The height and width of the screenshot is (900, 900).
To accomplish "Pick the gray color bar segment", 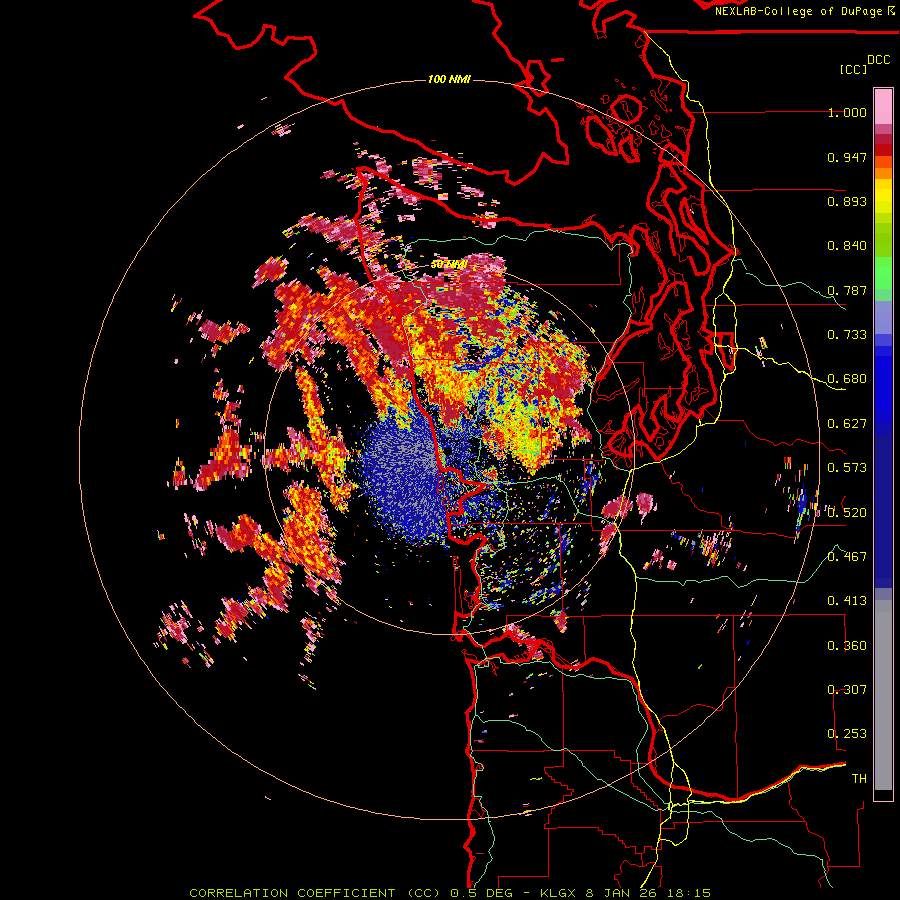I will click(x=883, y=695).
